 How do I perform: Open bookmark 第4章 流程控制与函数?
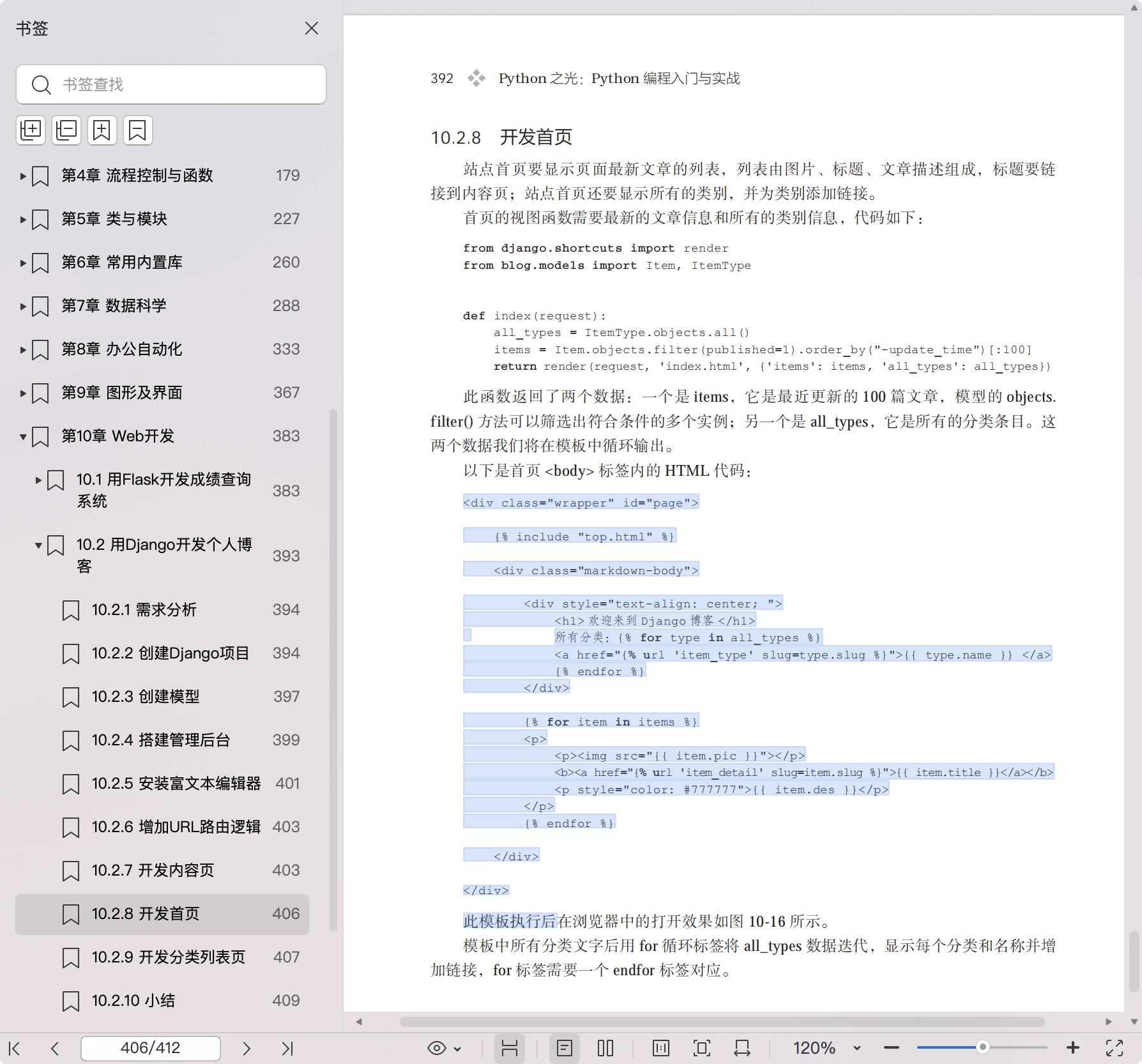(x=137, y=176)
